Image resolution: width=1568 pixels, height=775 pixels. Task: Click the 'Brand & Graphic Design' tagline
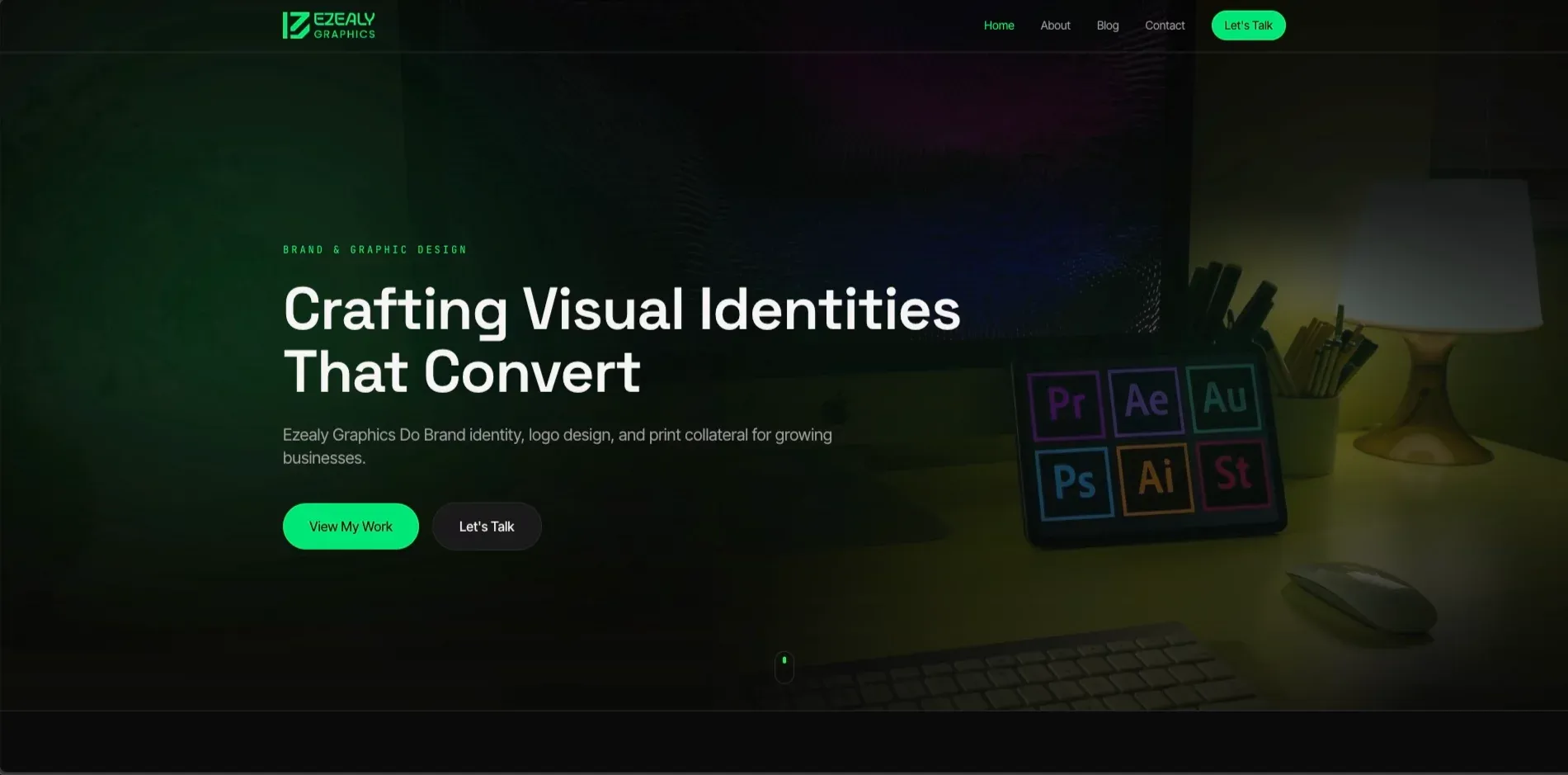[x=375, y=249]
